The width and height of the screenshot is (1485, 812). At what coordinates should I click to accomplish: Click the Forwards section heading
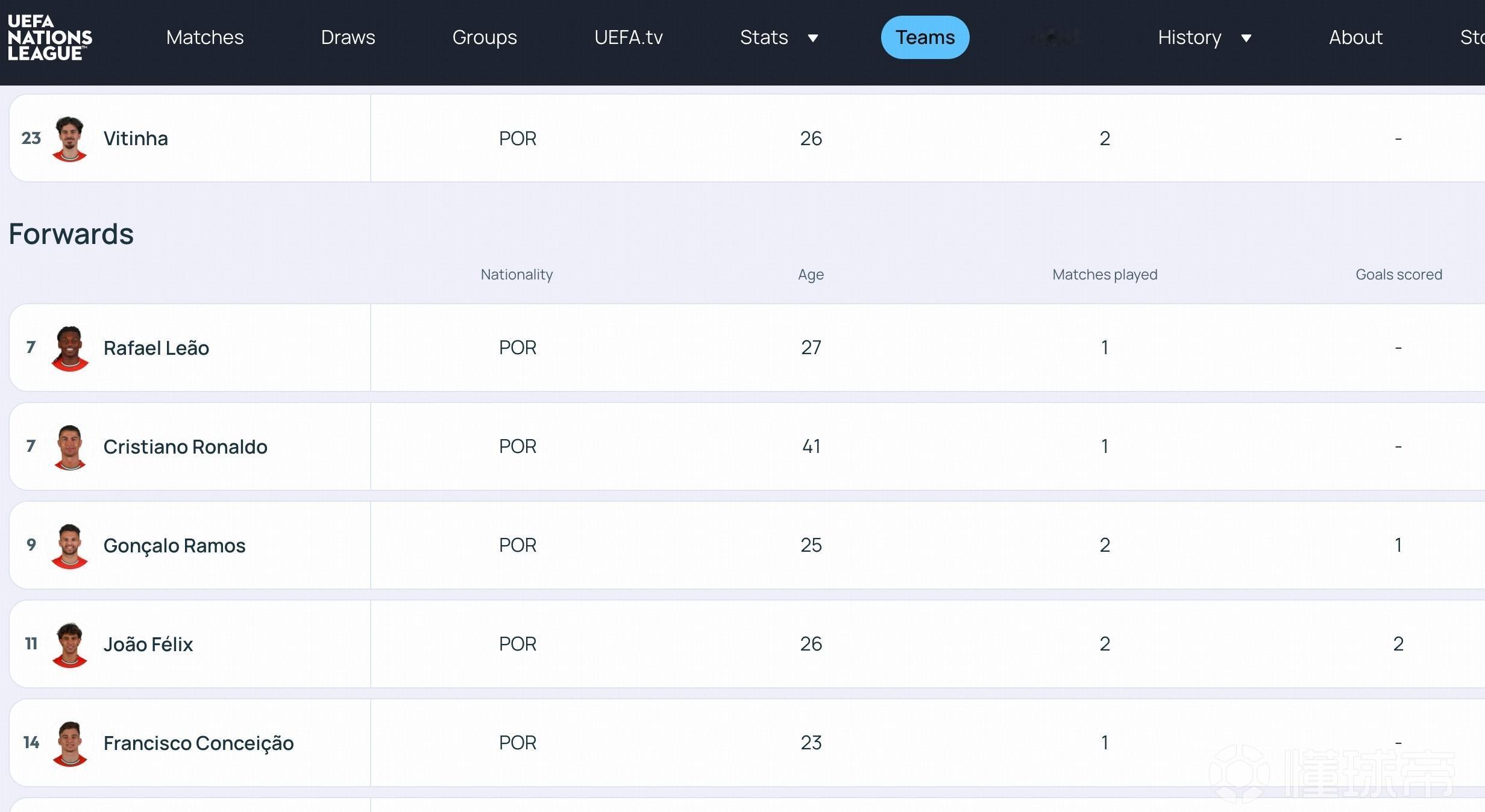click(x=71, y=234)
